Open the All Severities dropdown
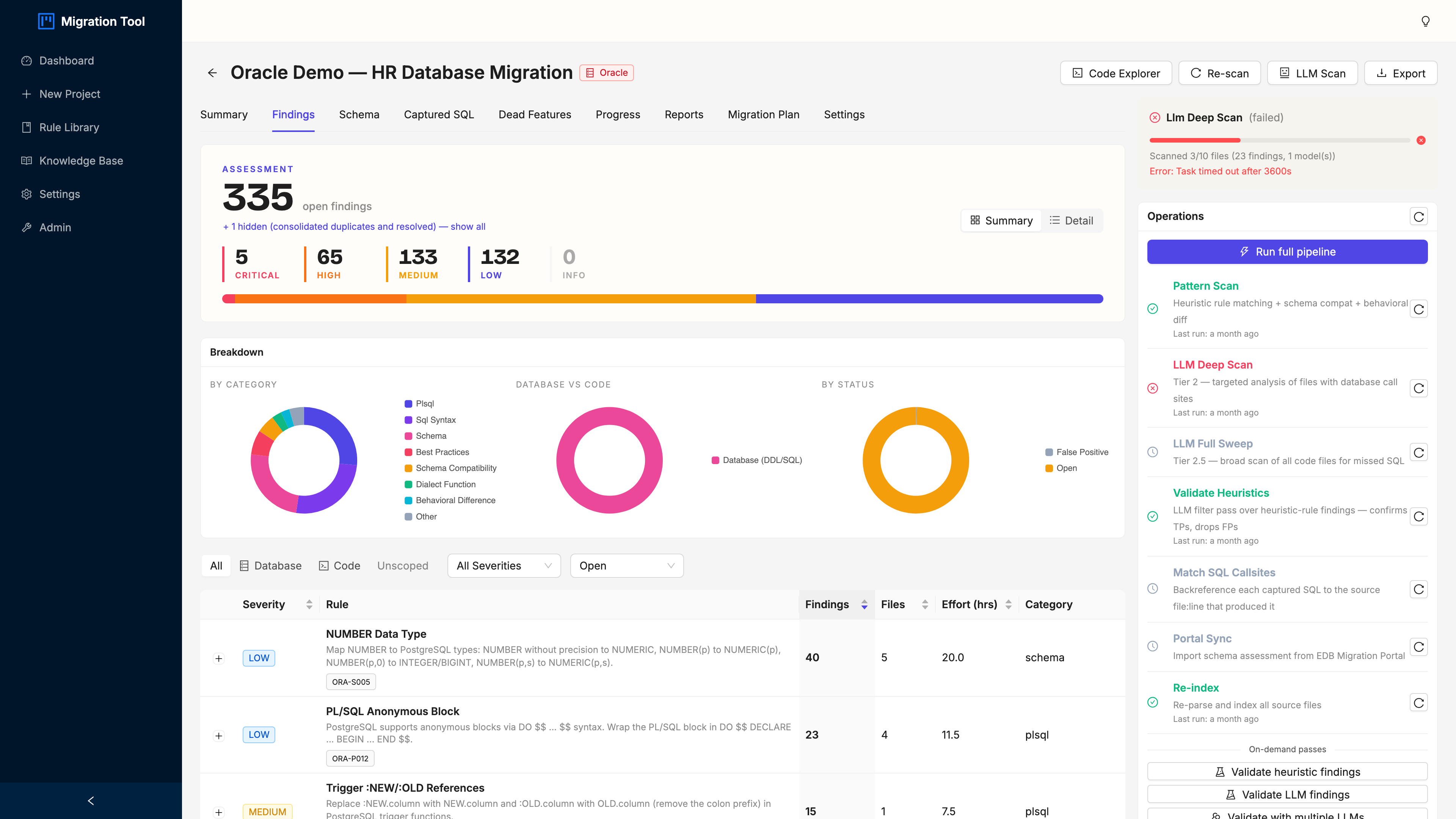The width and height of the screenshot is (1456, 819). [x=504, y=566]
